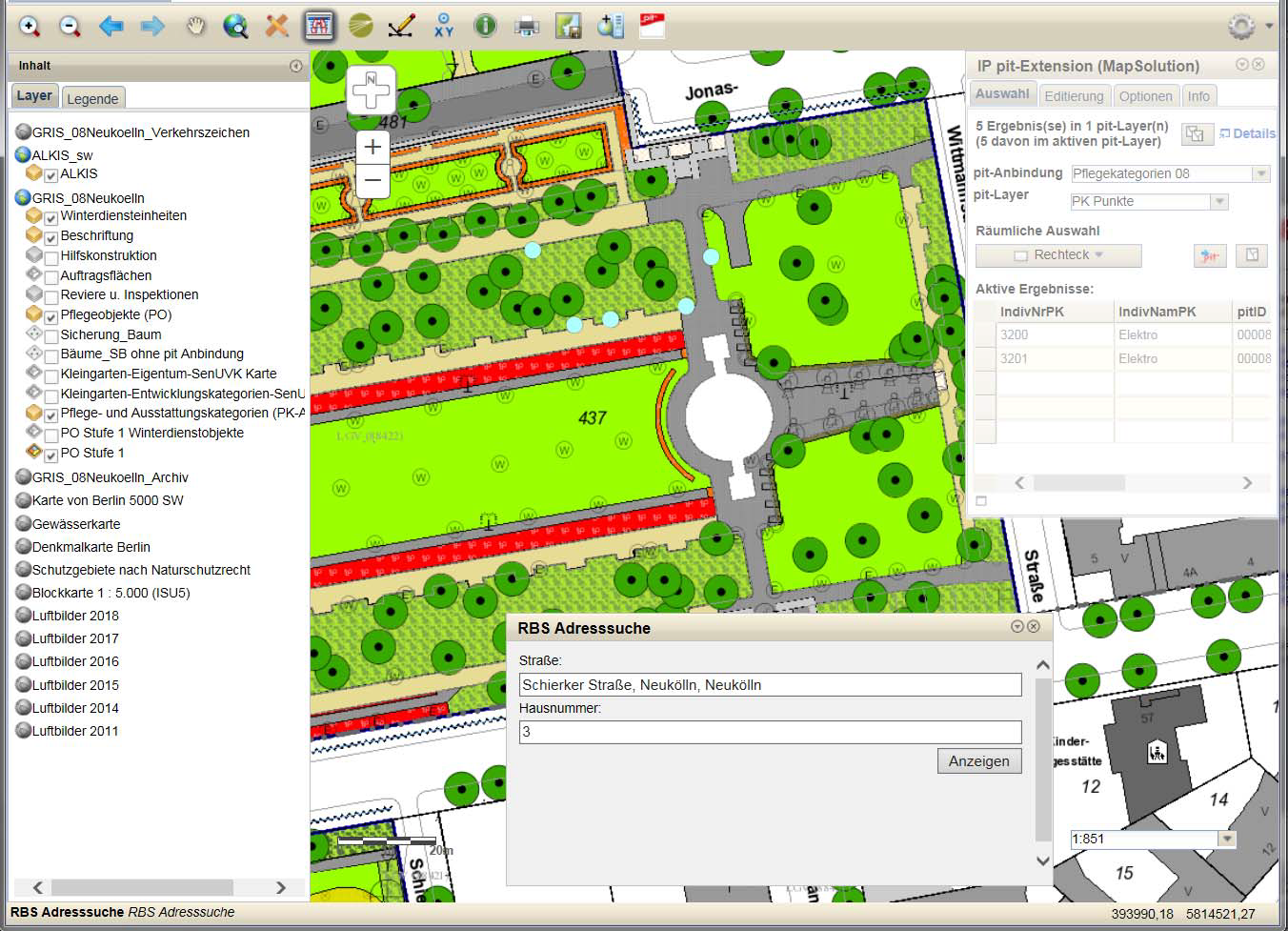Open the pit-Anbindung Pflegekategorien 08 dropdown
Screen dimensions: 1288x931
tap(1261, 173)
